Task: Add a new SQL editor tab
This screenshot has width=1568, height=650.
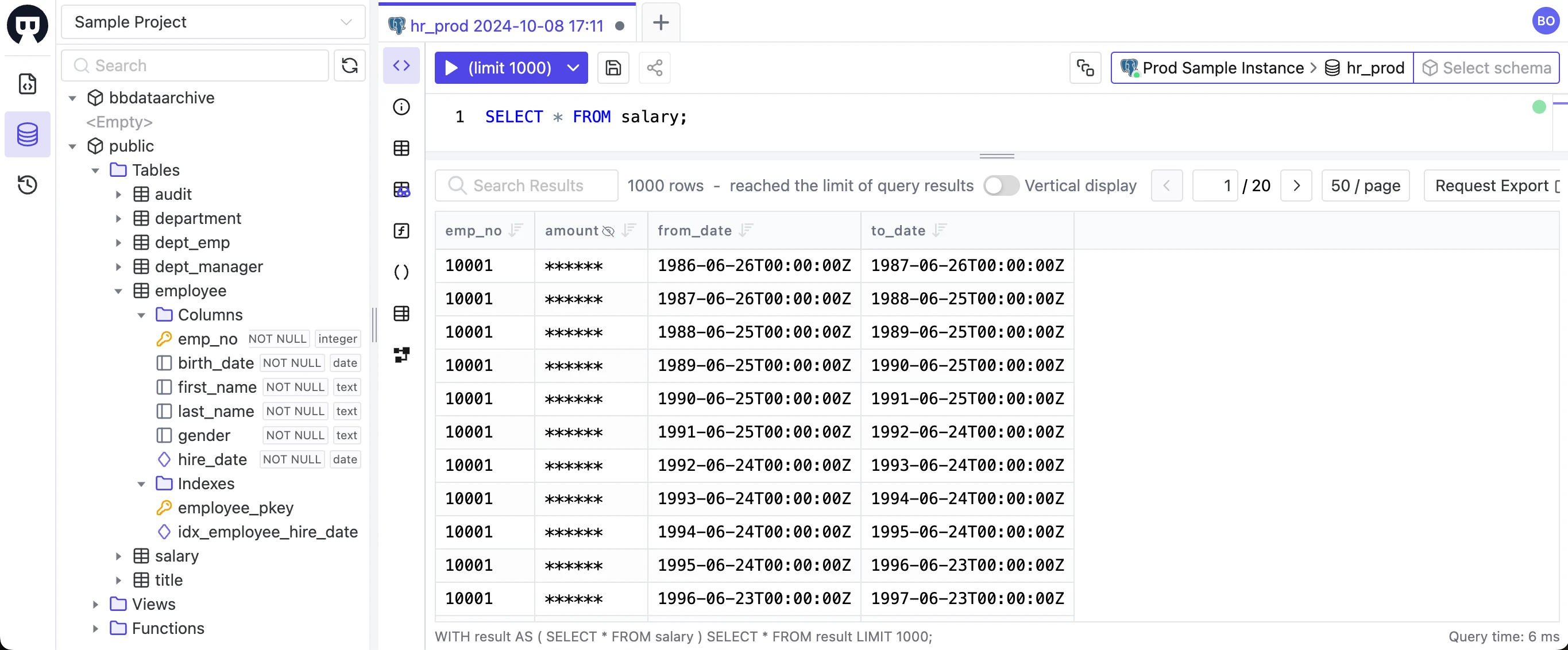Action: (661, 23)
